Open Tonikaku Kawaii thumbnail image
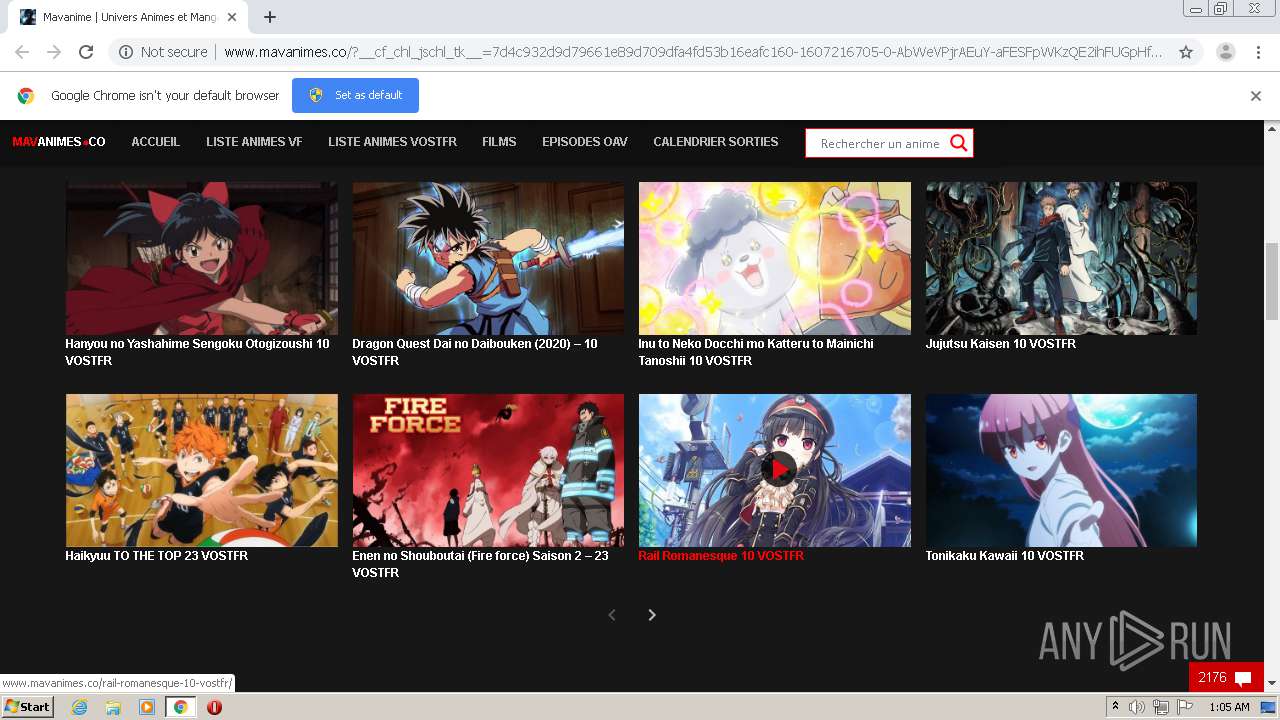Screen dimensions: 1280x720 coord(1061,470)
